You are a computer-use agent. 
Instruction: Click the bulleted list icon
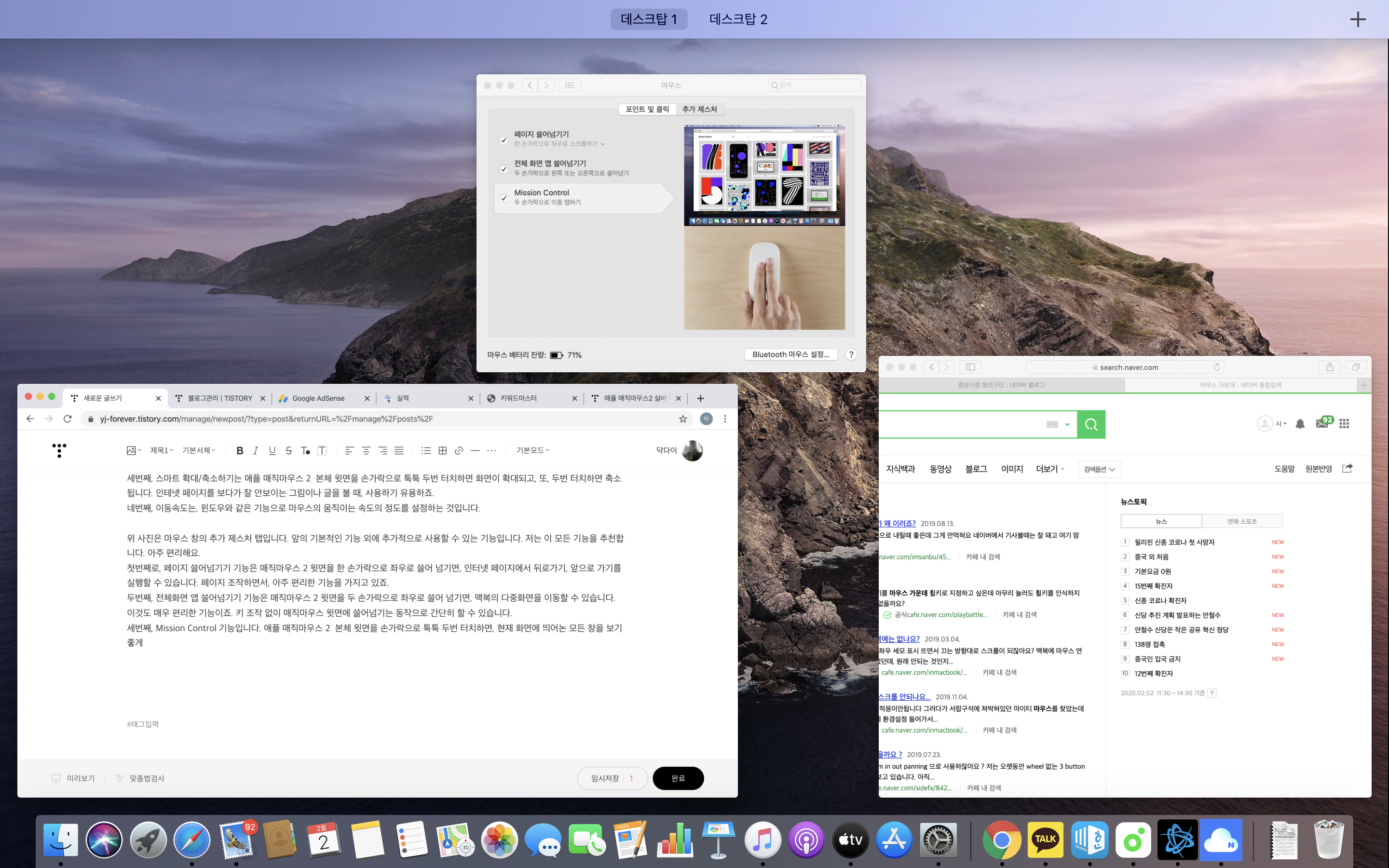pos(426,451)
